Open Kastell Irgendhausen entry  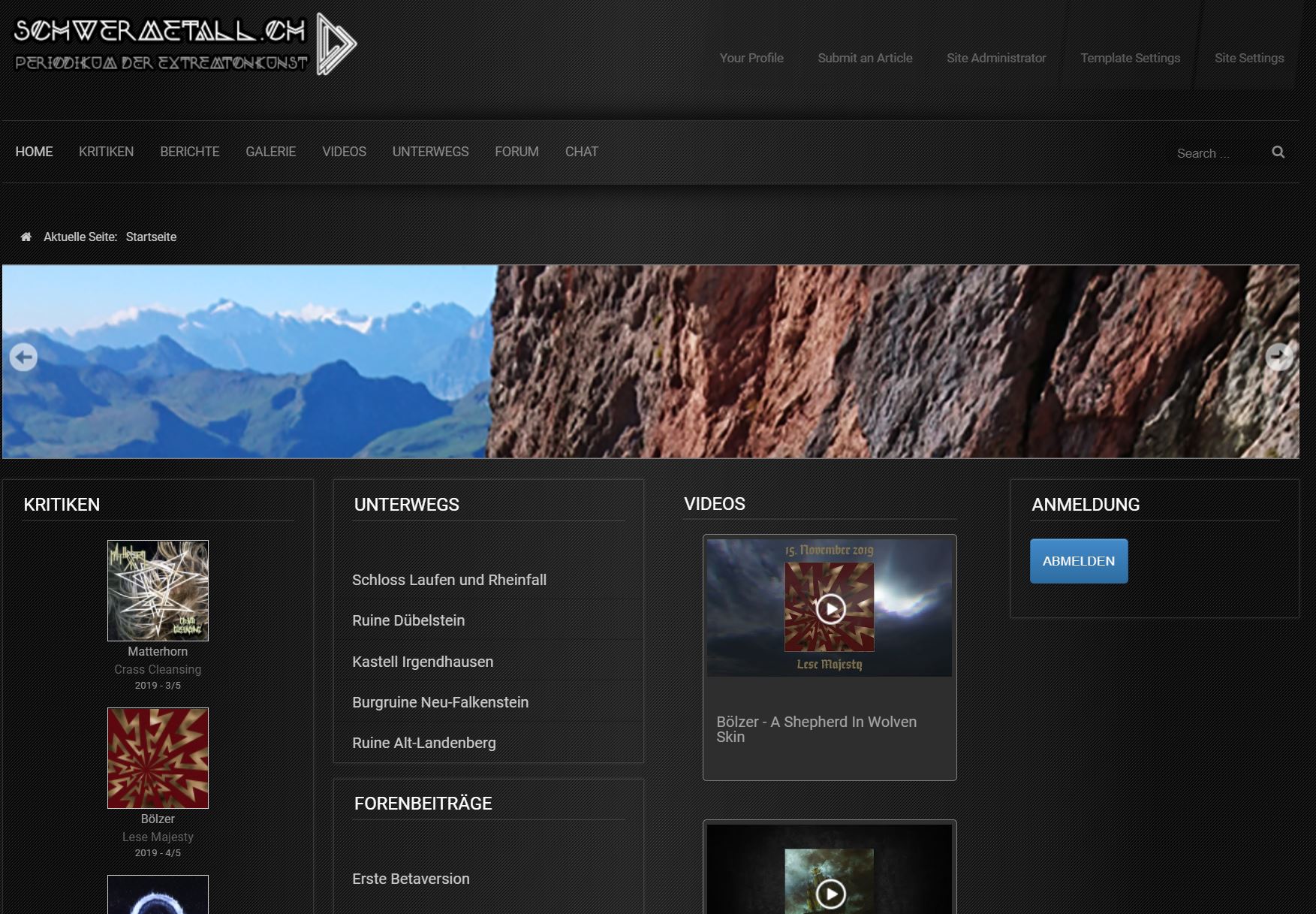(423, 662)
